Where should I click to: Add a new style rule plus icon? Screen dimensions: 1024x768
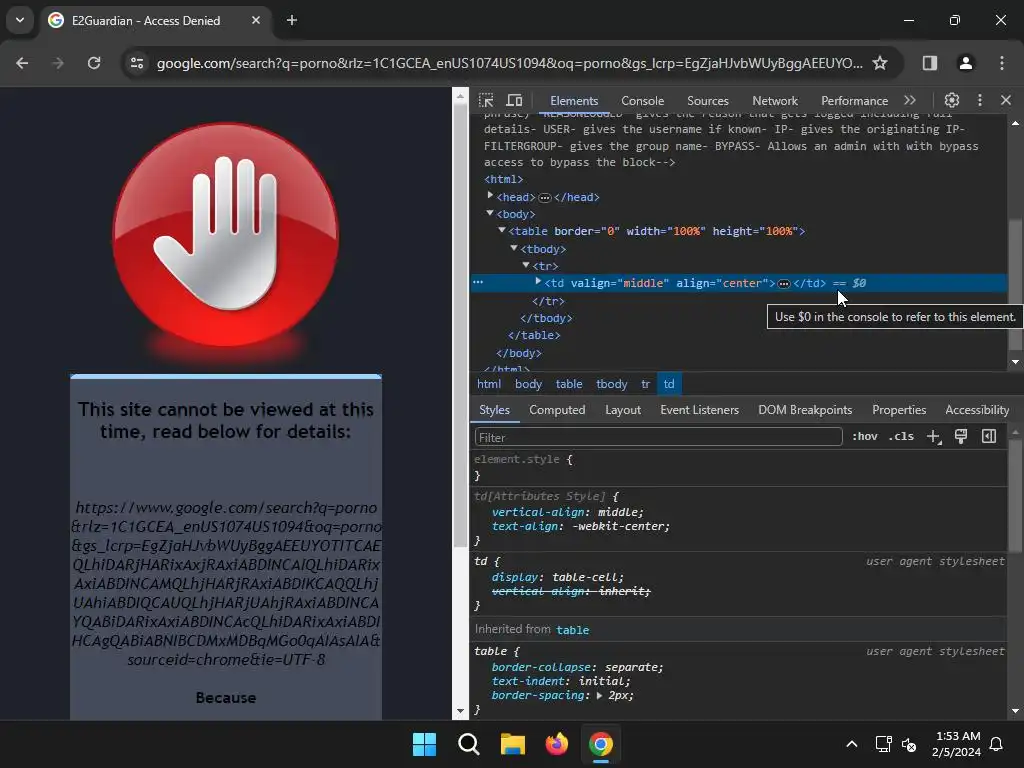[933, 437]
